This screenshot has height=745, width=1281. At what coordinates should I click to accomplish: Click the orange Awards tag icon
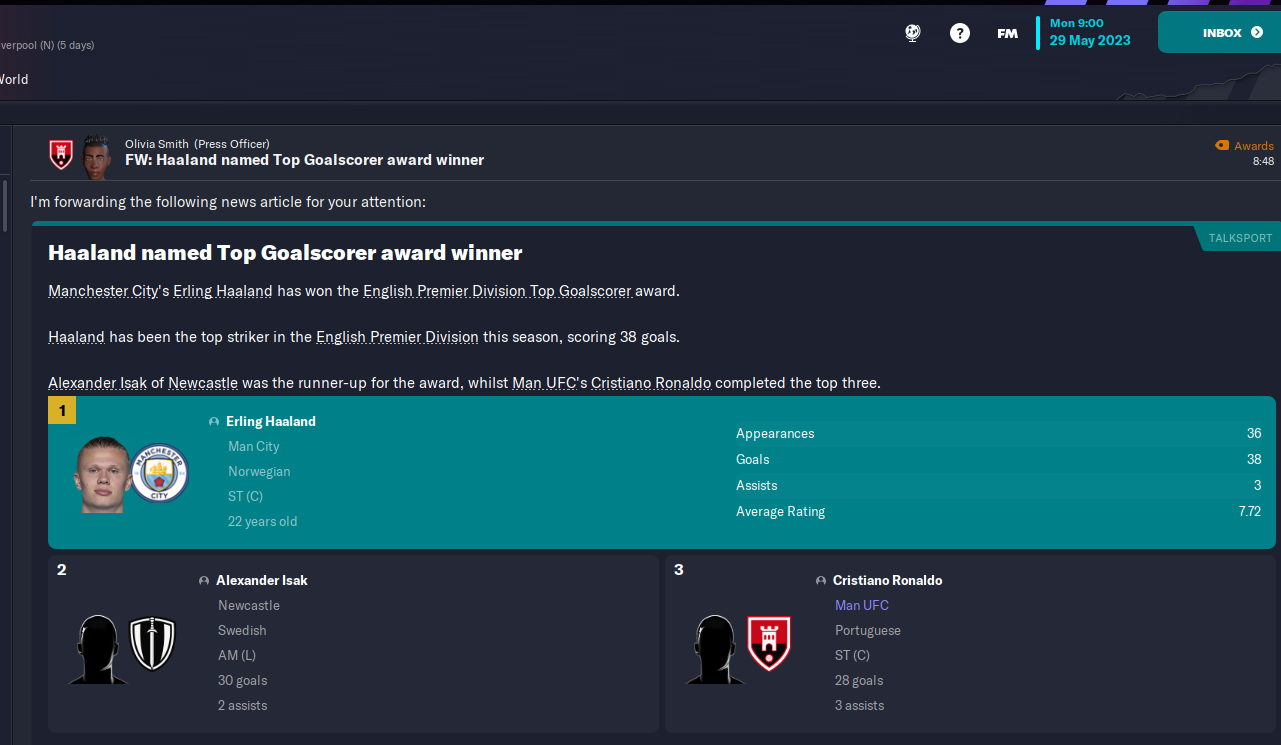click(x=1221, y=145)
